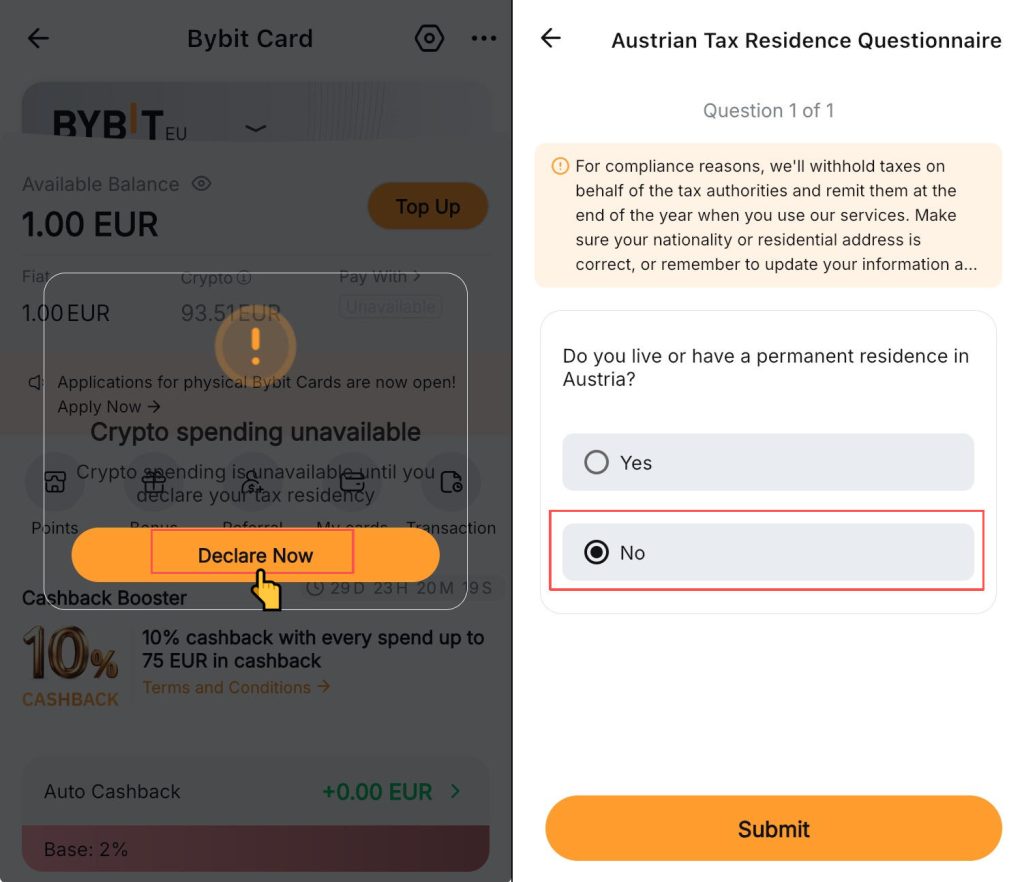Viewport: 1024px width, 882px height.
Task: Open the Transaction history icon
Action: (451, 484)
